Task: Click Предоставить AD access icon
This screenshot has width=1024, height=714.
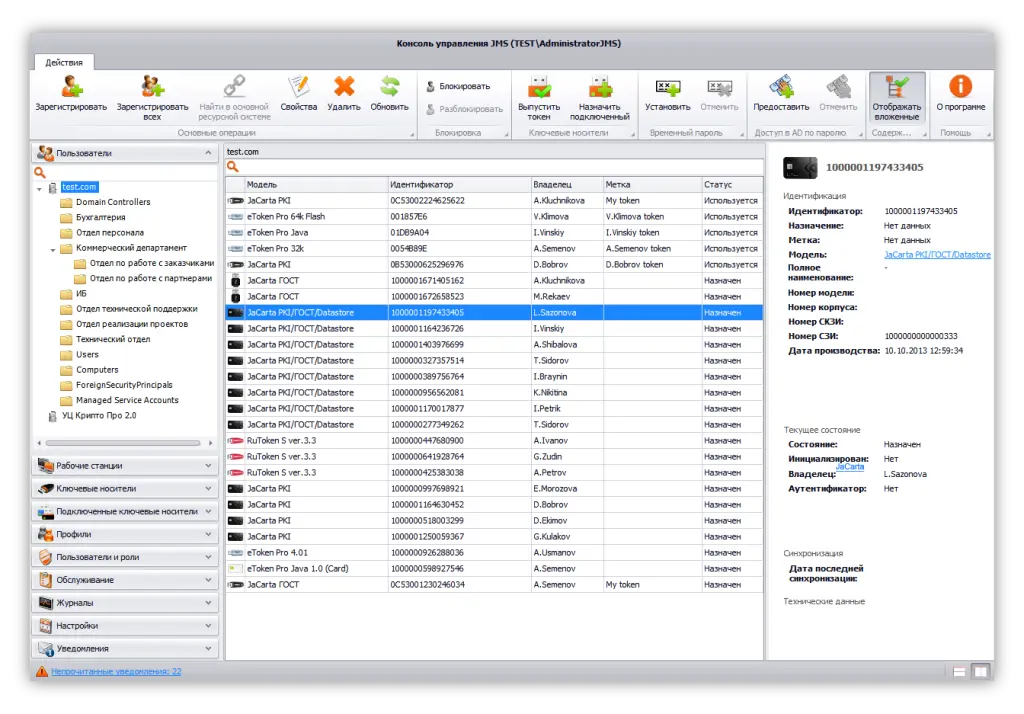Action: (781, 87)
